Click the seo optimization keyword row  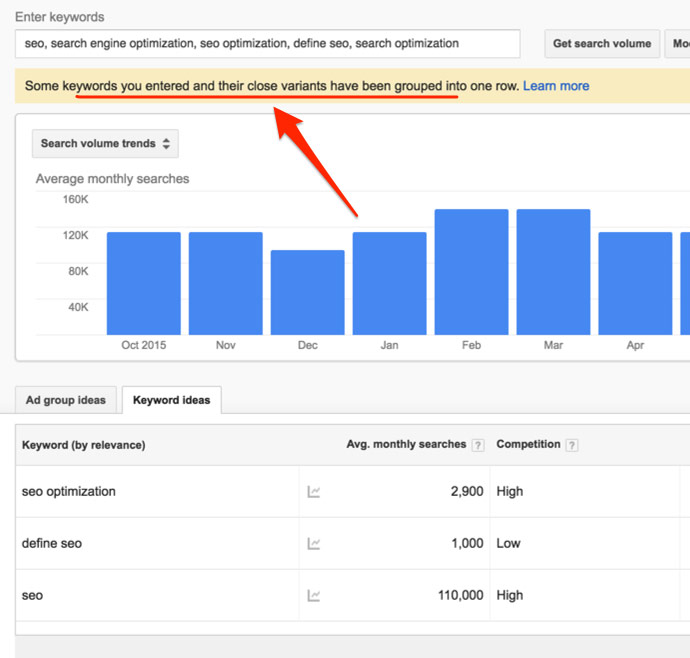69,492
